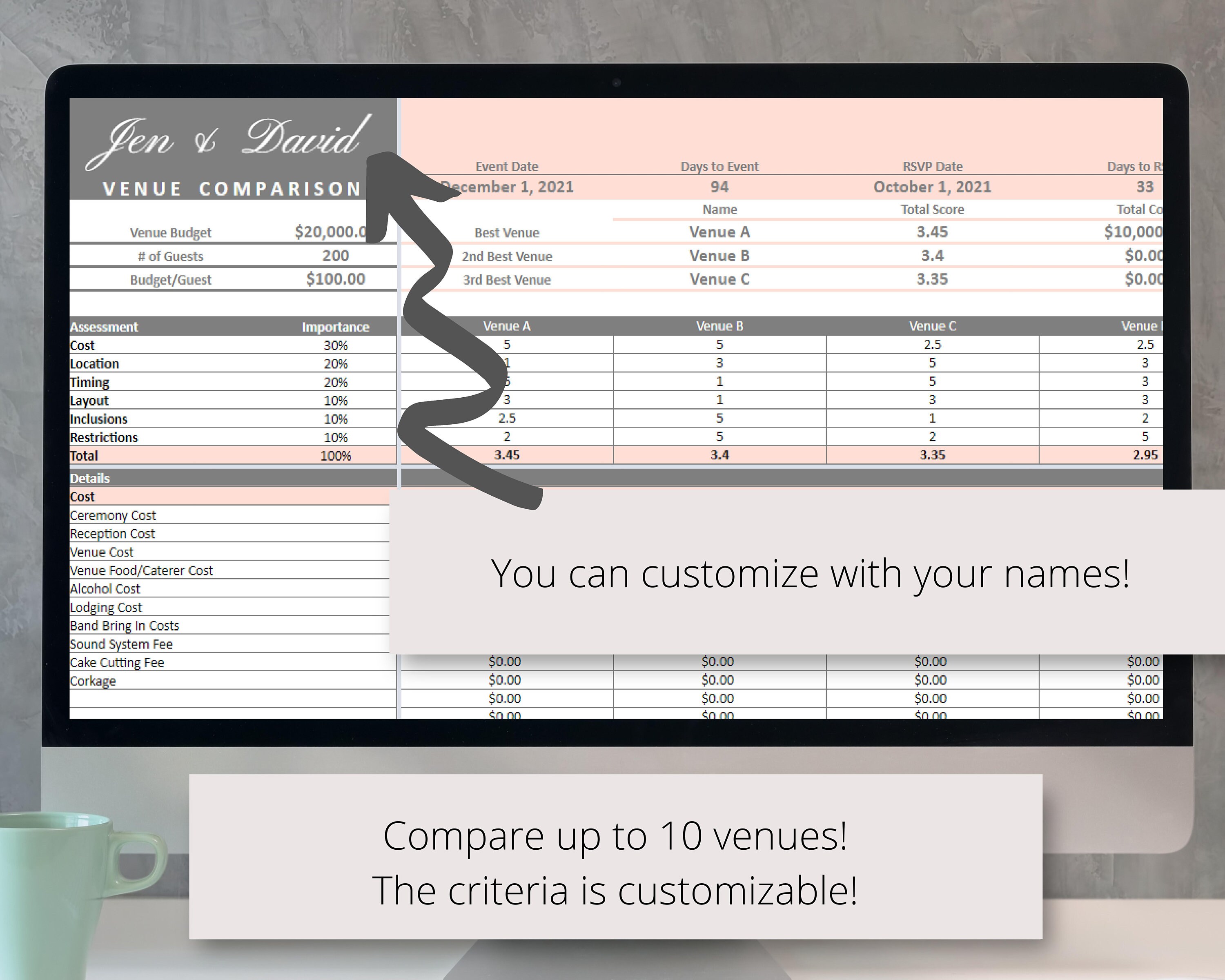Select the 30% importance for Cost
This screenshot has width=1225, height=980.
pyautogui.click(x=336, y=345)
